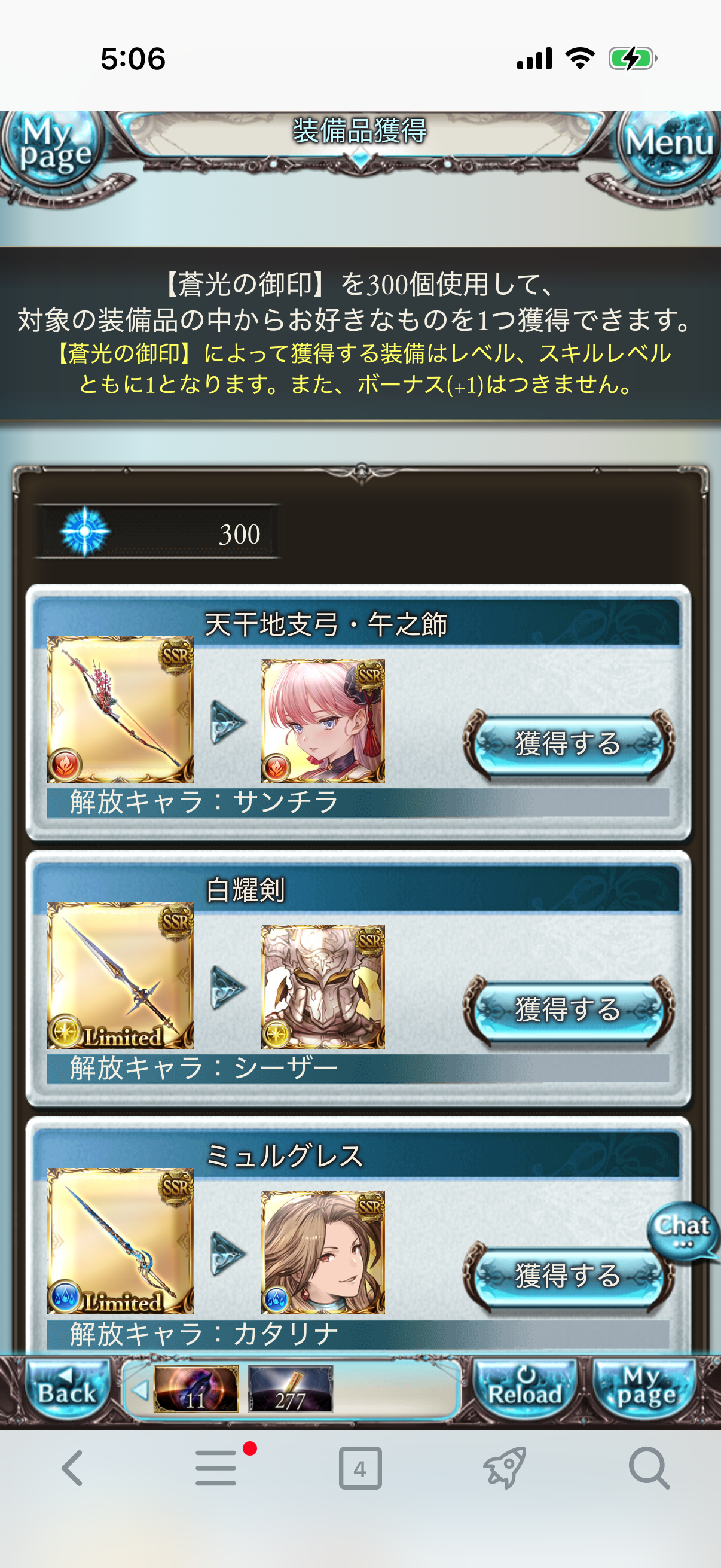Tap the browser rocket icon
The height and width of the screenshot is (1568, 721).
coord(505,1468)
